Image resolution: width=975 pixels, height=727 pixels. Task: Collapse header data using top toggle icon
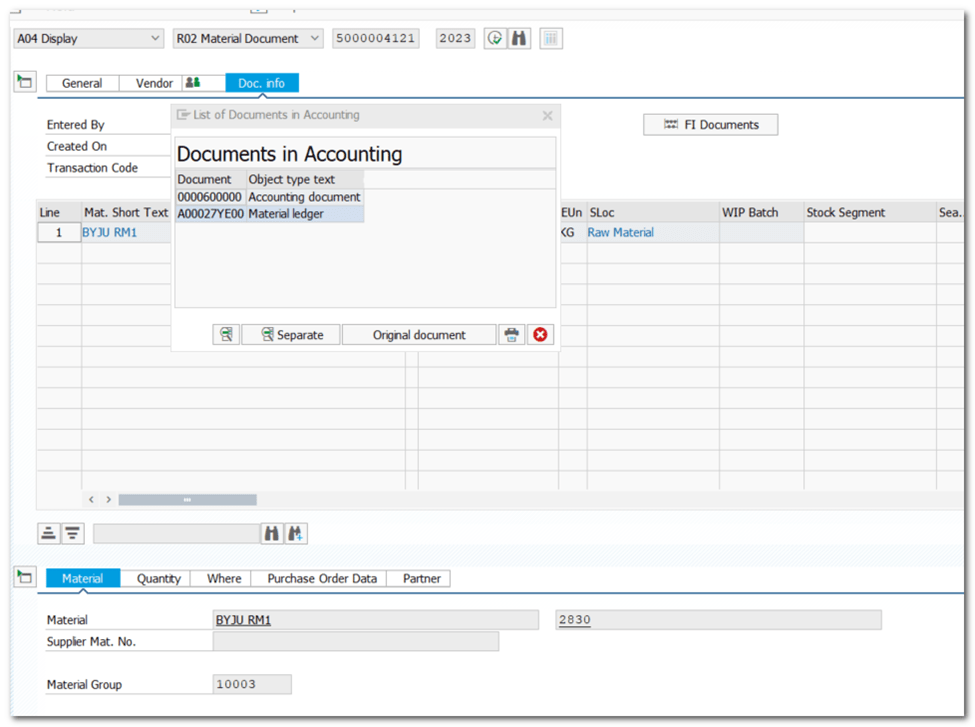click(25, 82)
